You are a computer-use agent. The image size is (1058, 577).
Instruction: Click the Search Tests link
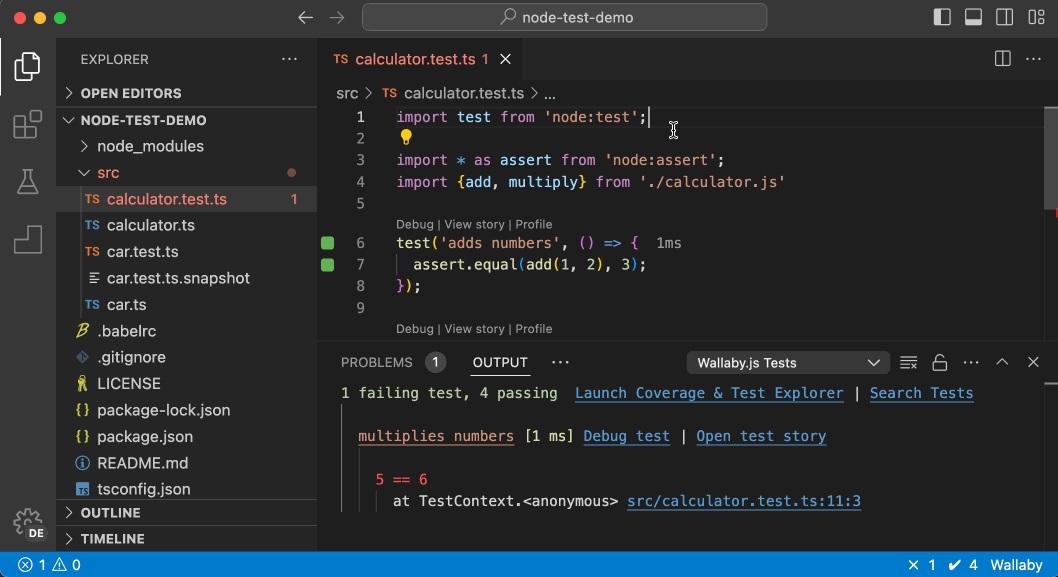(x=921, y=393)
